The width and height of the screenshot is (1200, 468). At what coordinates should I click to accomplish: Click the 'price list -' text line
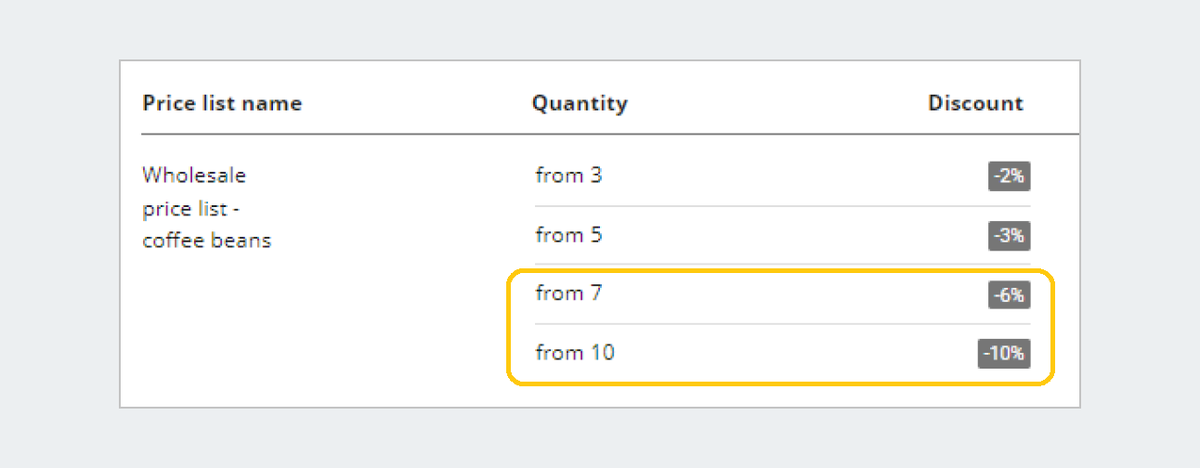click(x=191, y=209)
